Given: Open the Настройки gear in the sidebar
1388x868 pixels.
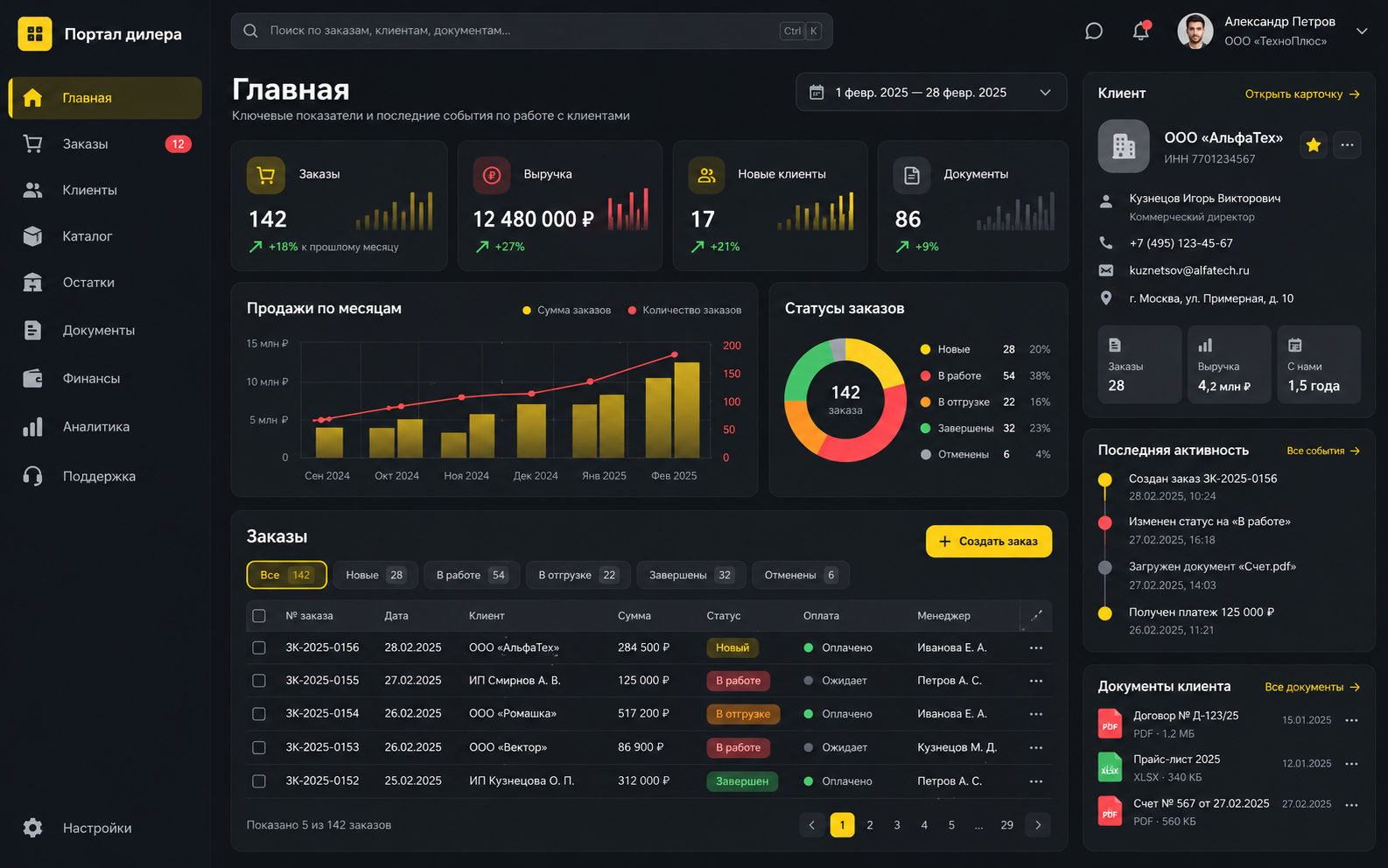Looking at the screenshot, I should coord(33,828).
